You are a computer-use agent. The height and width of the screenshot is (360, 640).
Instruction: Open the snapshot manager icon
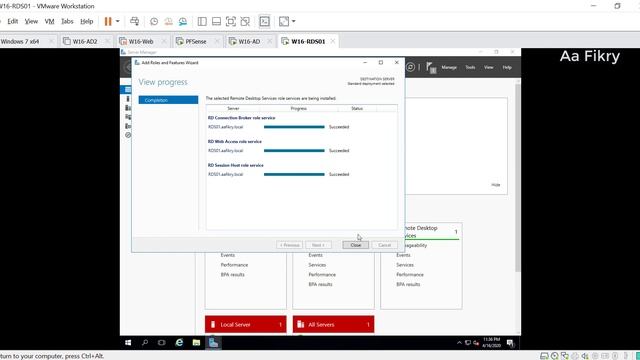click(182, 21)
